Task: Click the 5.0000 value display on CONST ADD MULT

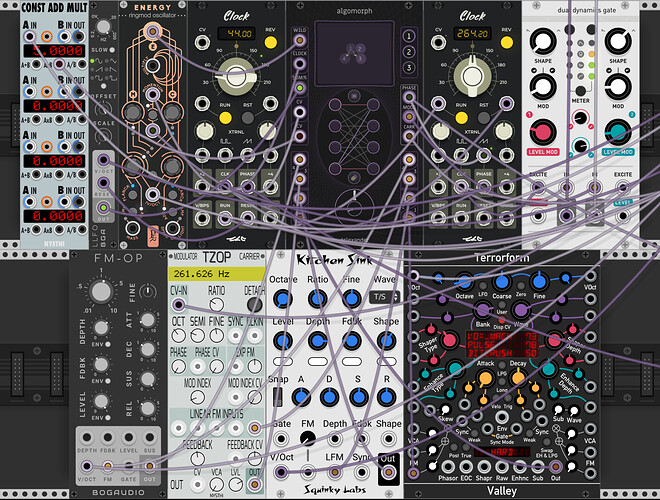Action: coord(55,51)
